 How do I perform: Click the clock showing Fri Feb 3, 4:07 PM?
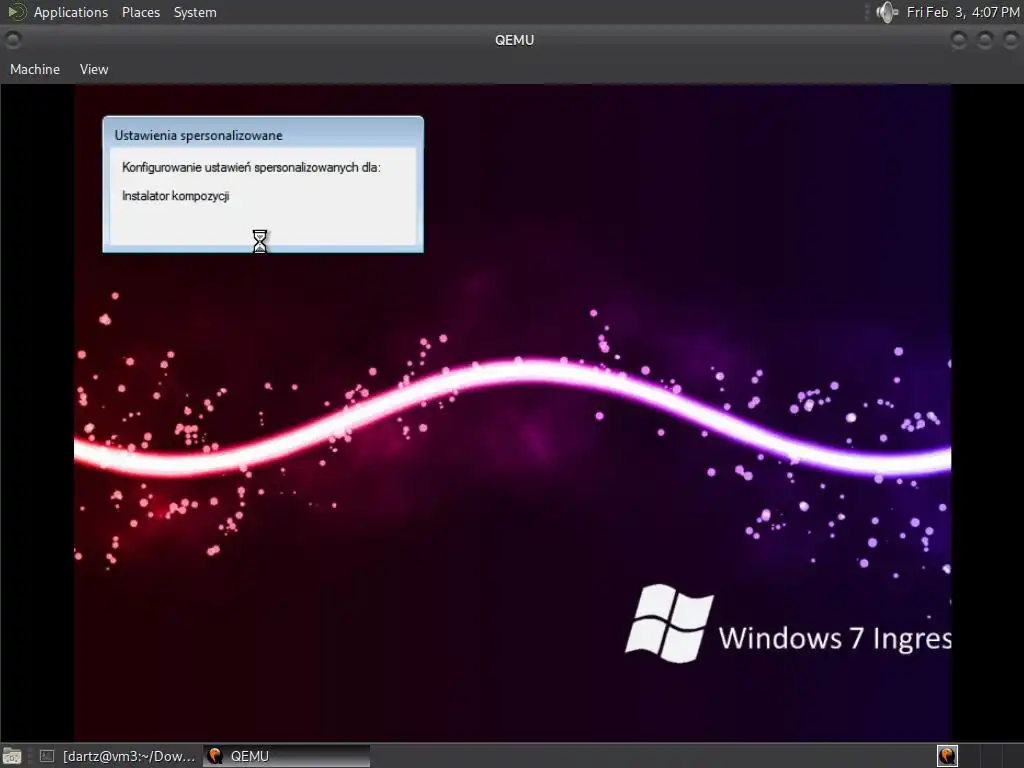pyautogui.click(x=962, y=12)
